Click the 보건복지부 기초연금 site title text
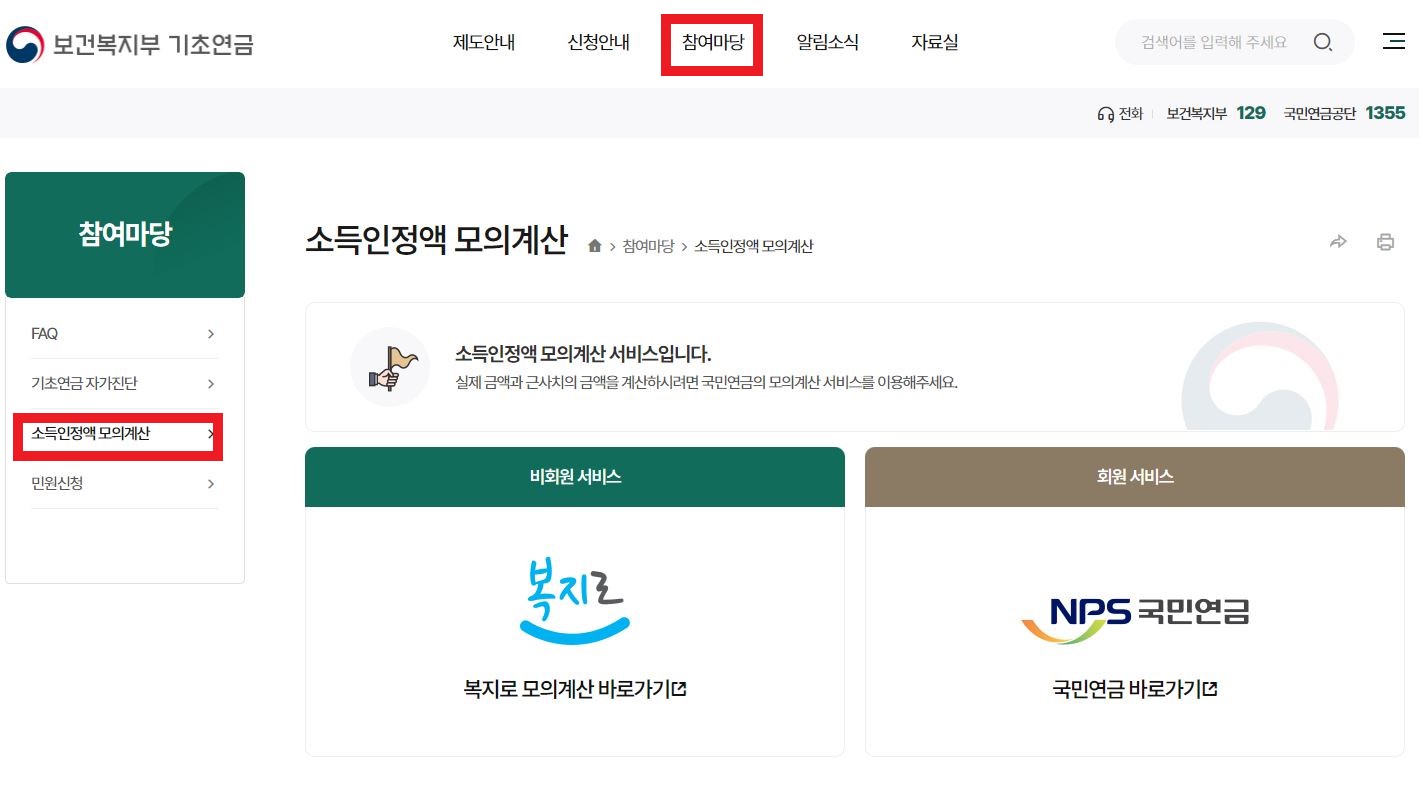1419x787 pixels. (153, 44)
